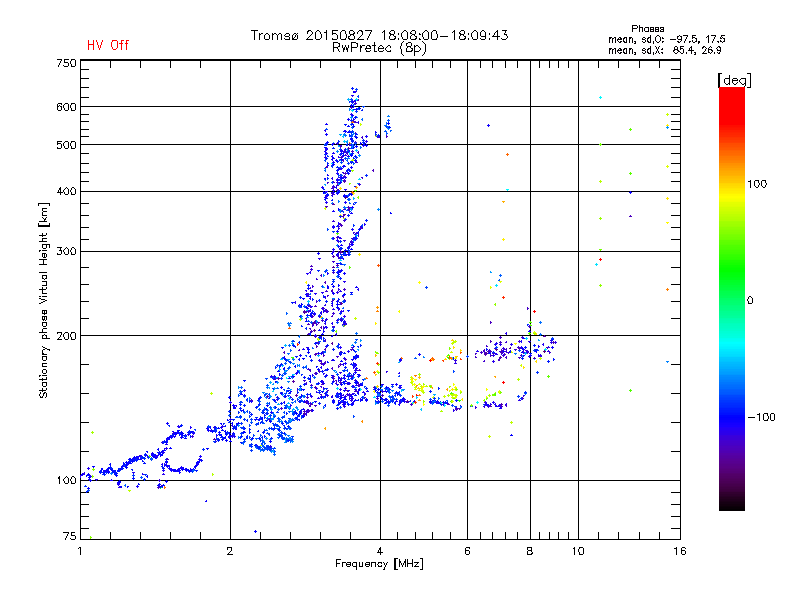The image size is (800, 600).
Task: Click the colorbar tick label '0'
Action: pyautogui.click(x=750, y=301)
